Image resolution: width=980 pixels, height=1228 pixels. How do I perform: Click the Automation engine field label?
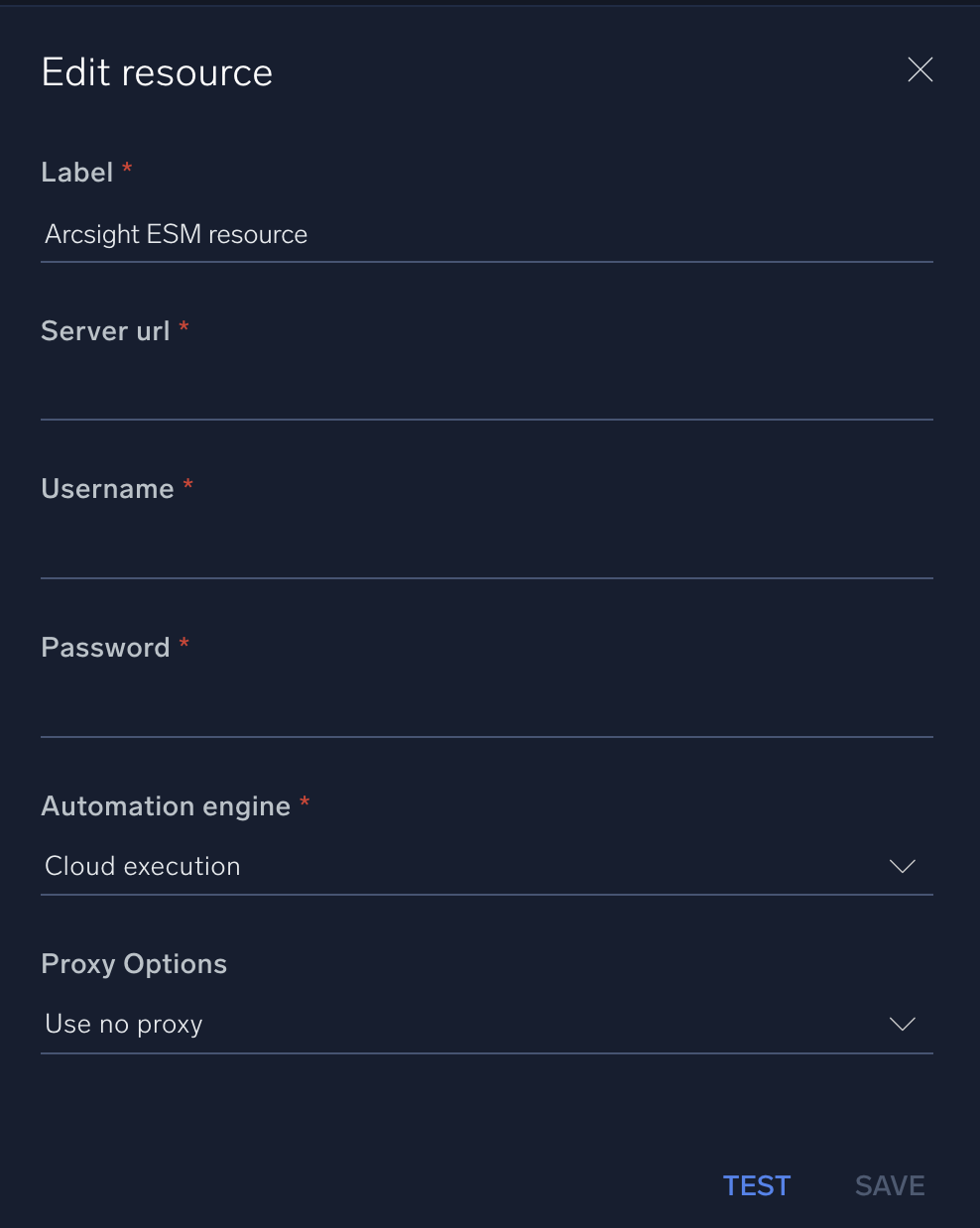tap(166, 805)
